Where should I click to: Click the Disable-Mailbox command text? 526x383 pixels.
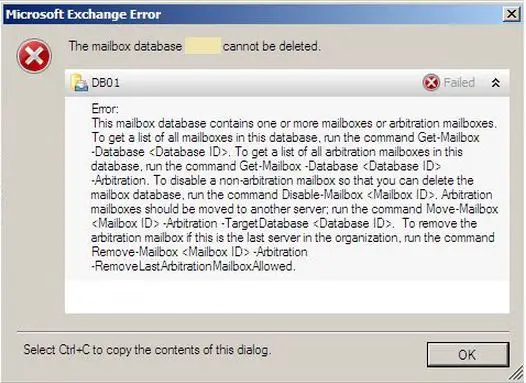322,195
